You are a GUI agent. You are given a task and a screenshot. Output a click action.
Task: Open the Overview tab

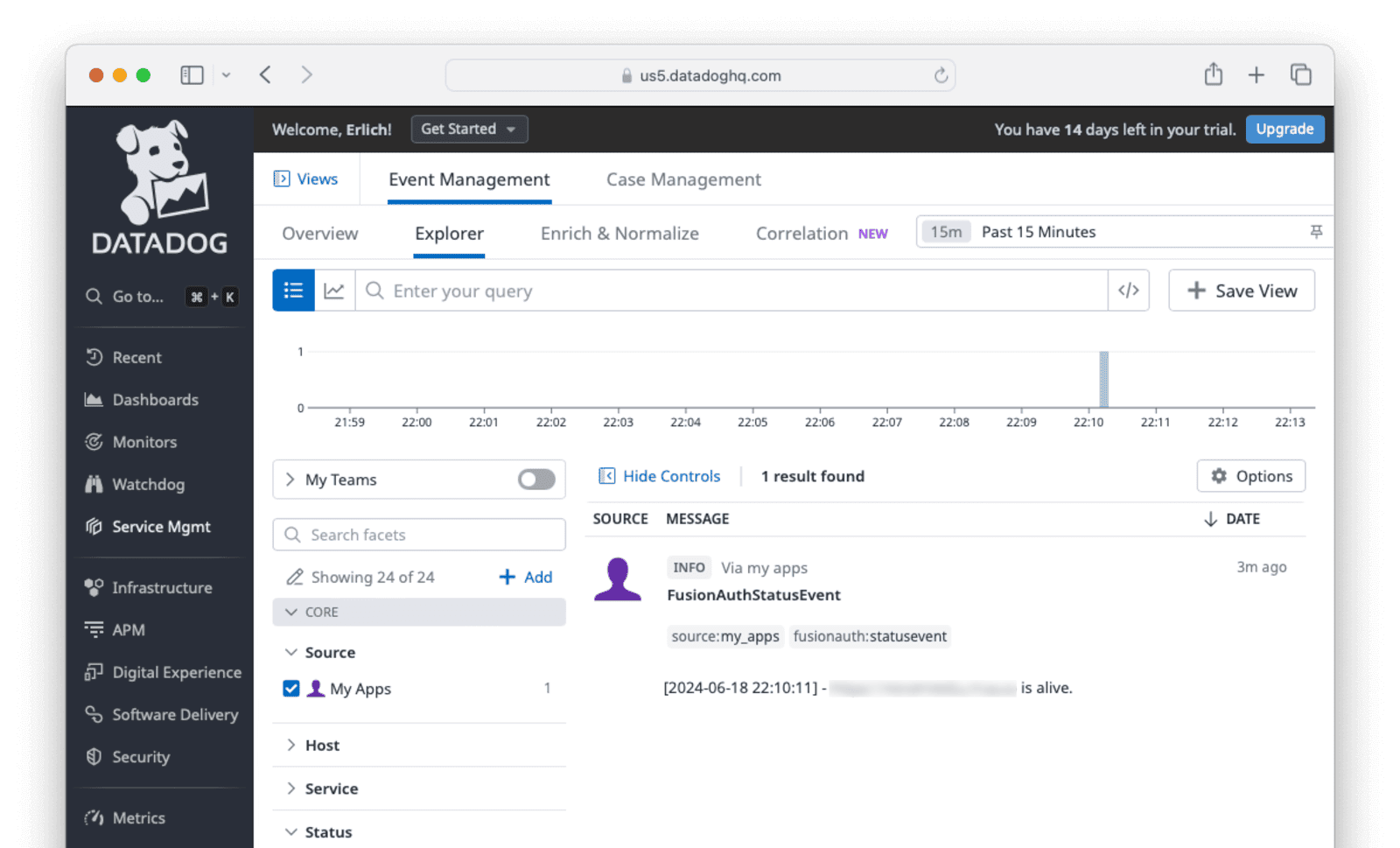click(320, 234)
